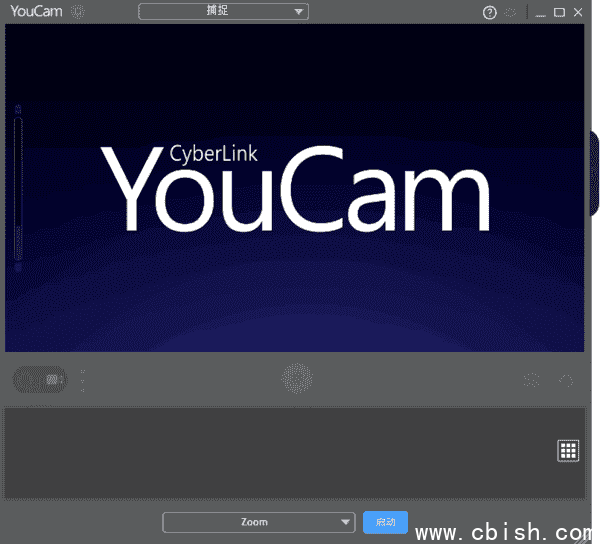The image size is (600, 544).
Task: Click the round shutter capture button
Action: point(297,378)
